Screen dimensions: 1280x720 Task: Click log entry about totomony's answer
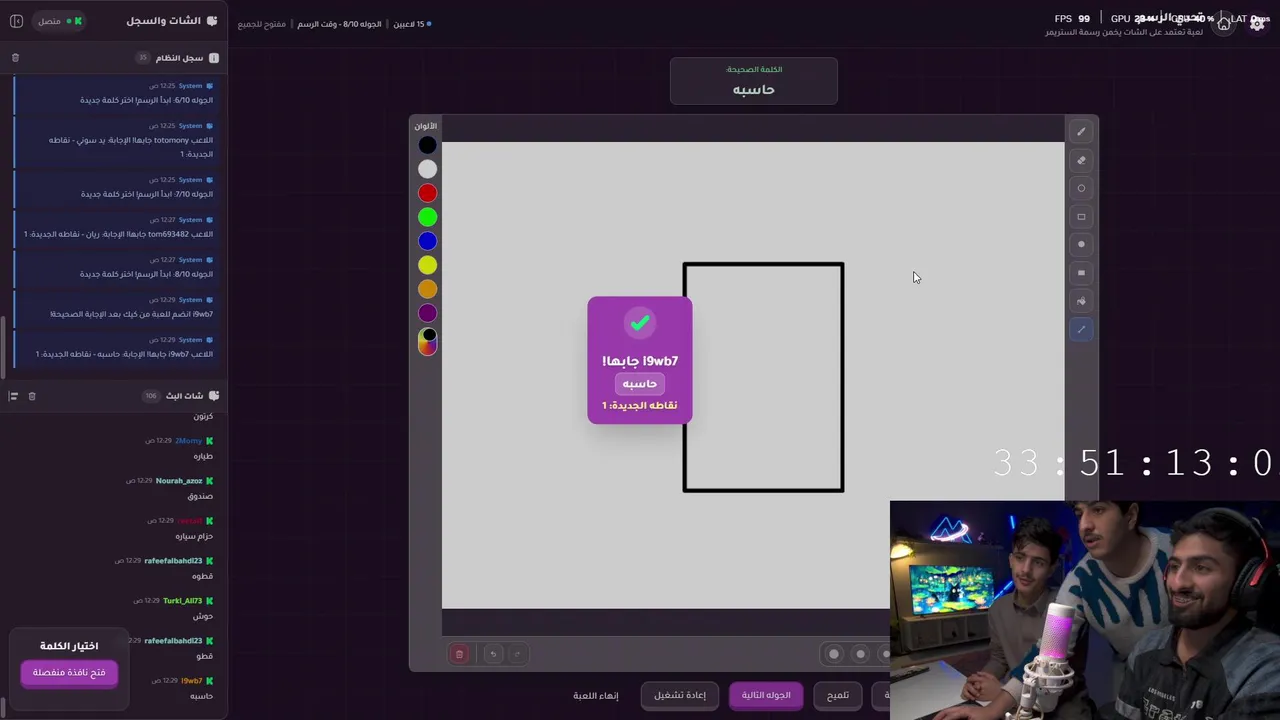115,140
